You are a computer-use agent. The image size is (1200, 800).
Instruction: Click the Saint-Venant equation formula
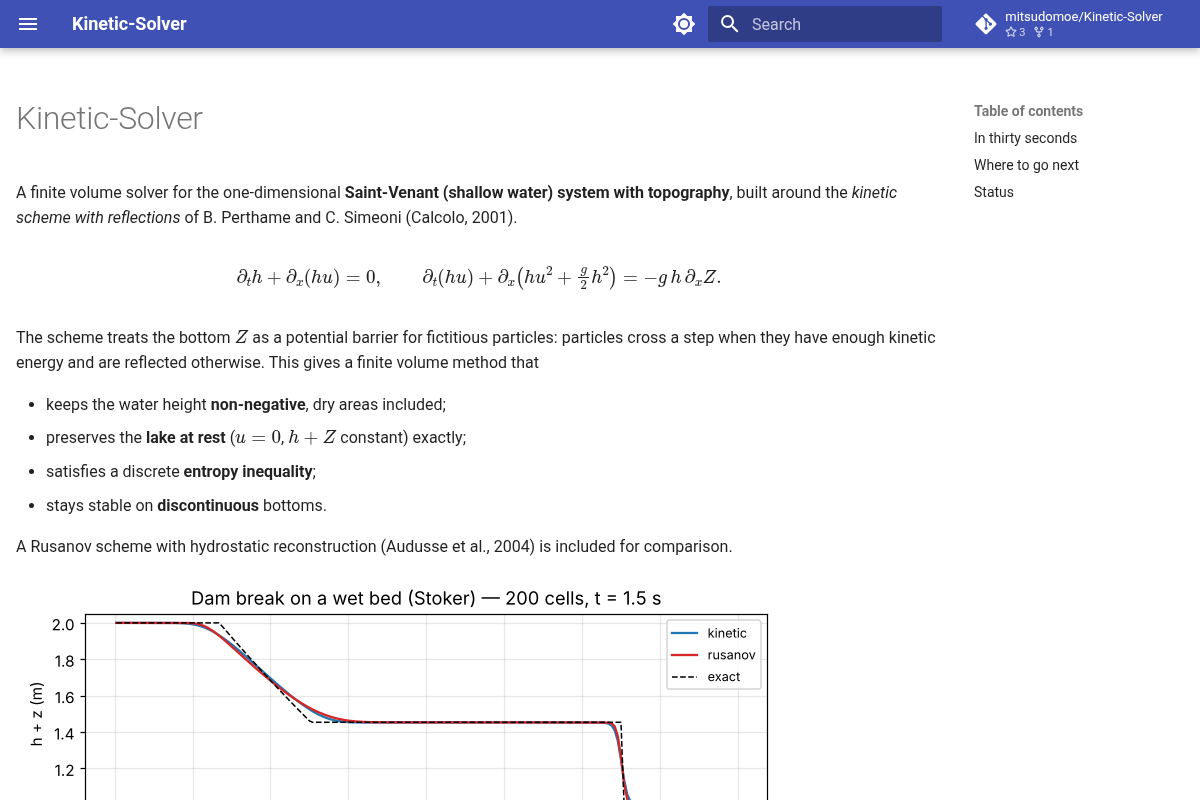478,277
